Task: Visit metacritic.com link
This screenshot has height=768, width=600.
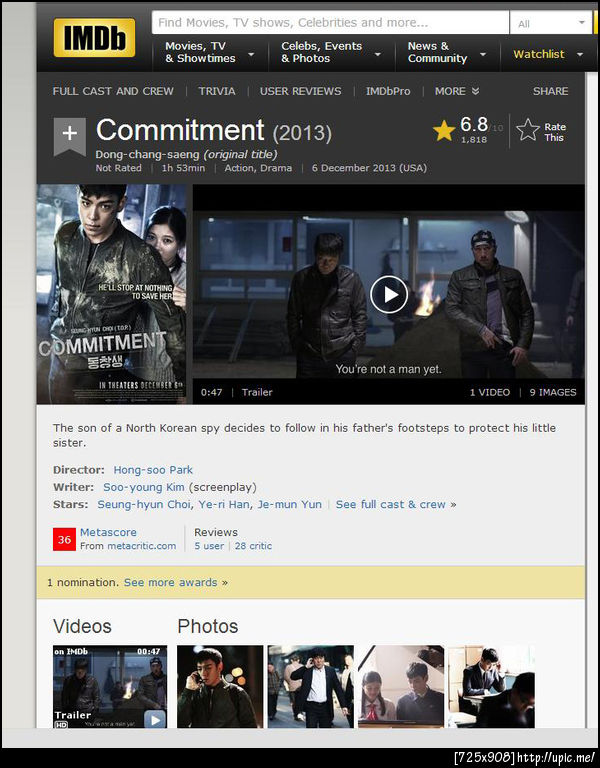Action: [142, 546]
